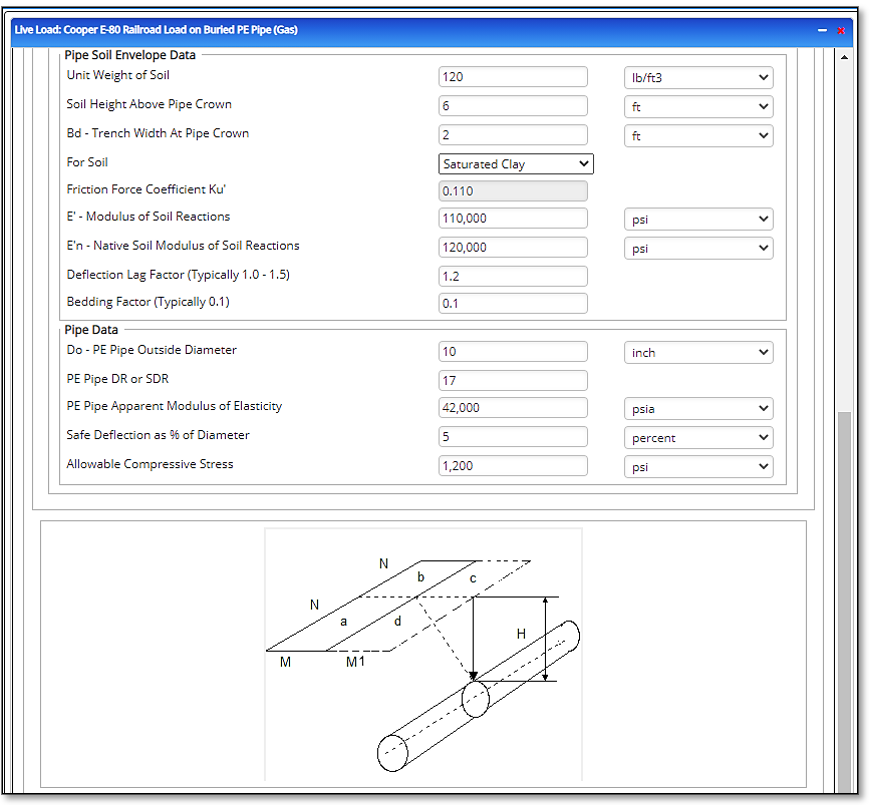Click the trench geometry diagram thumbnail
Screen dimensions: 879x805
422,657
